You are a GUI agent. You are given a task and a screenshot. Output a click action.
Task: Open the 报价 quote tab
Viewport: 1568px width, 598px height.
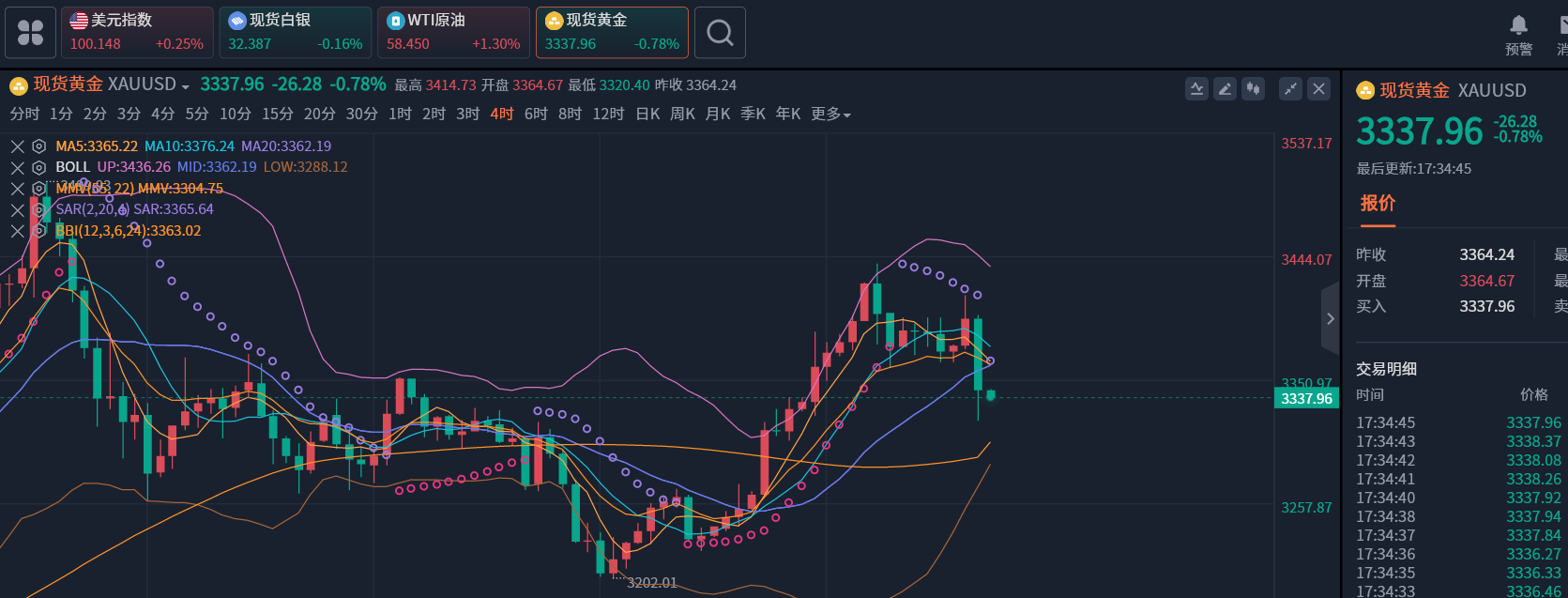click(x=1378, y=203)
